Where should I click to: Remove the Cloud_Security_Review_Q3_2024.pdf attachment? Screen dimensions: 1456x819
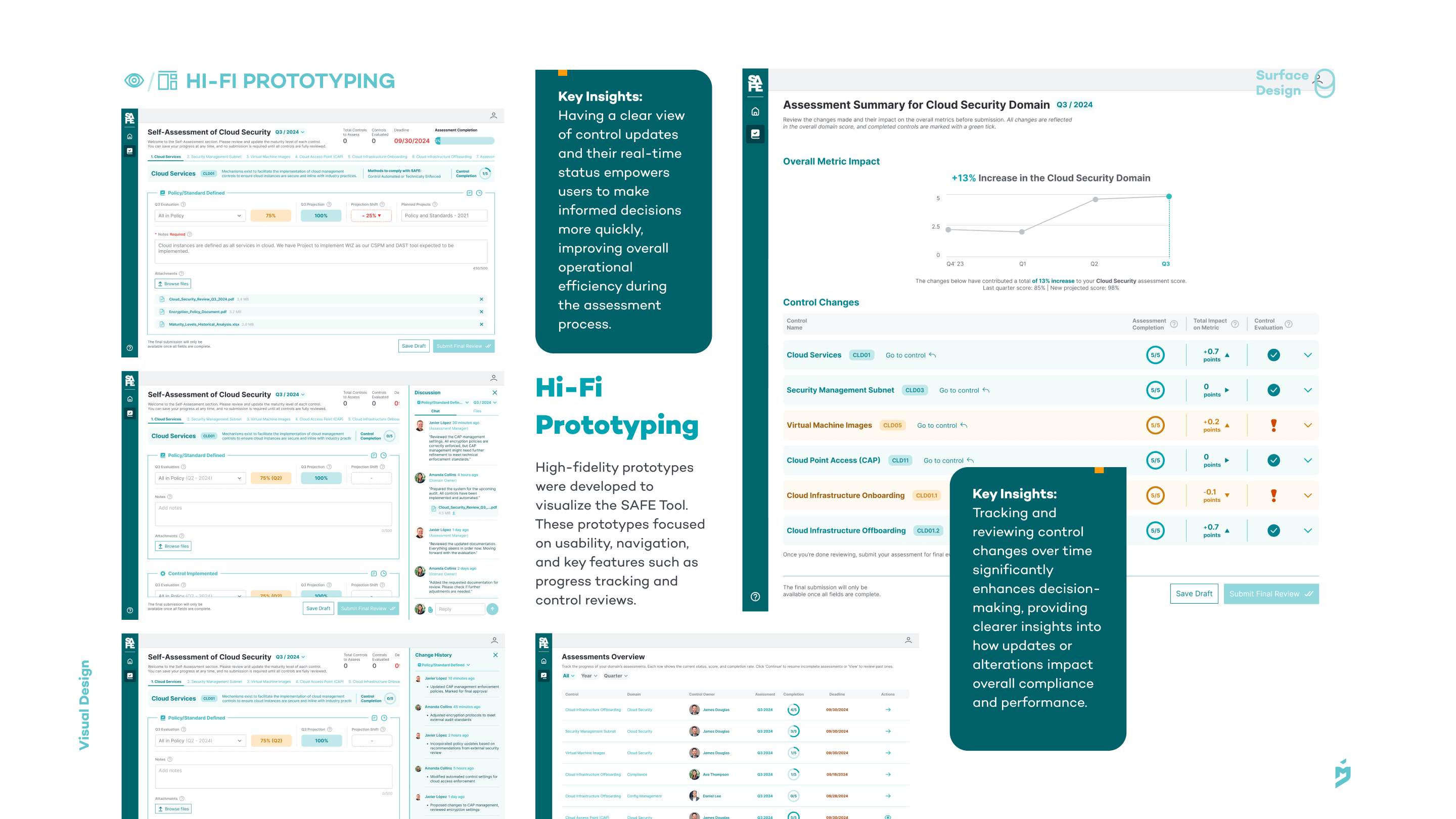(x=482, y=299)
